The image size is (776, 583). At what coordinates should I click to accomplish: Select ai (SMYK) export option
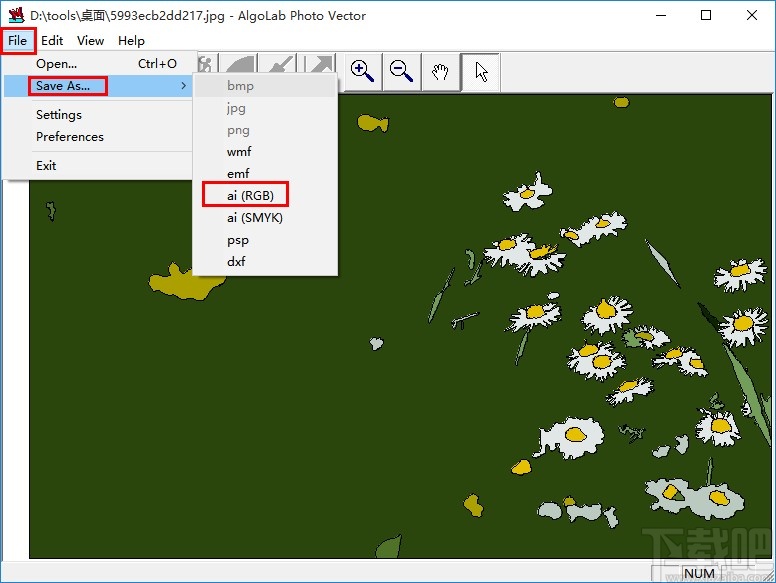[x=255, y=218]
